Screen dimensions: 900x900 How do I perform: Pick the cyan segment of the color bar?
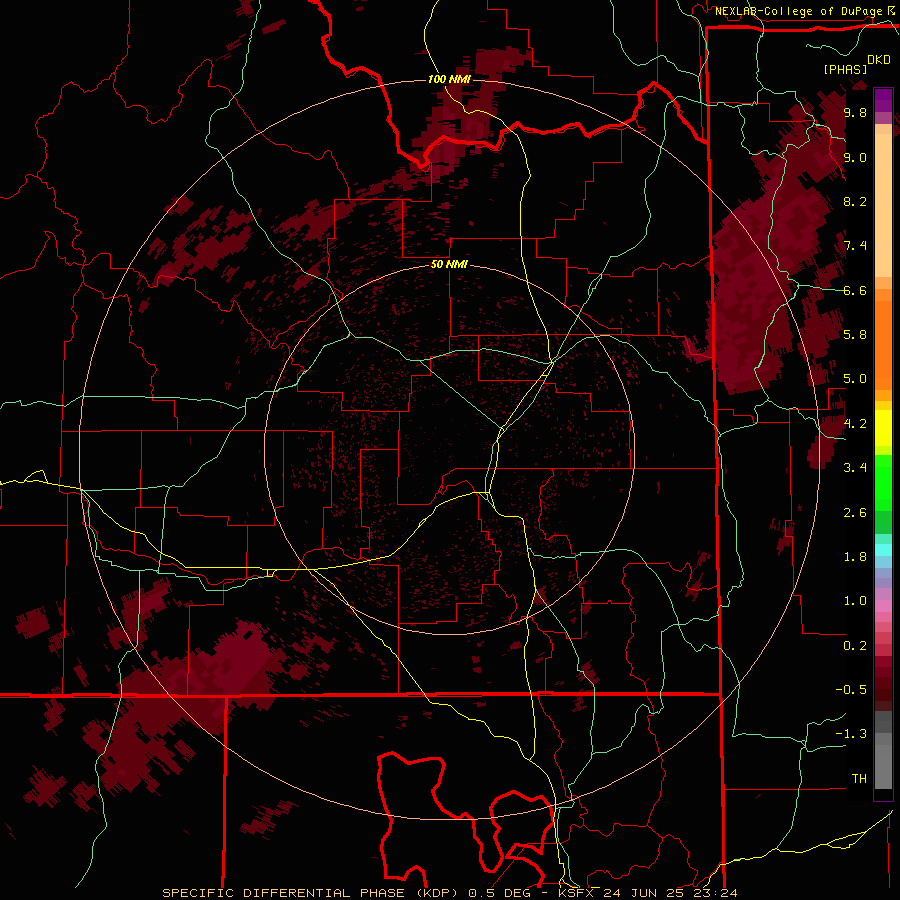coord(883,550)
